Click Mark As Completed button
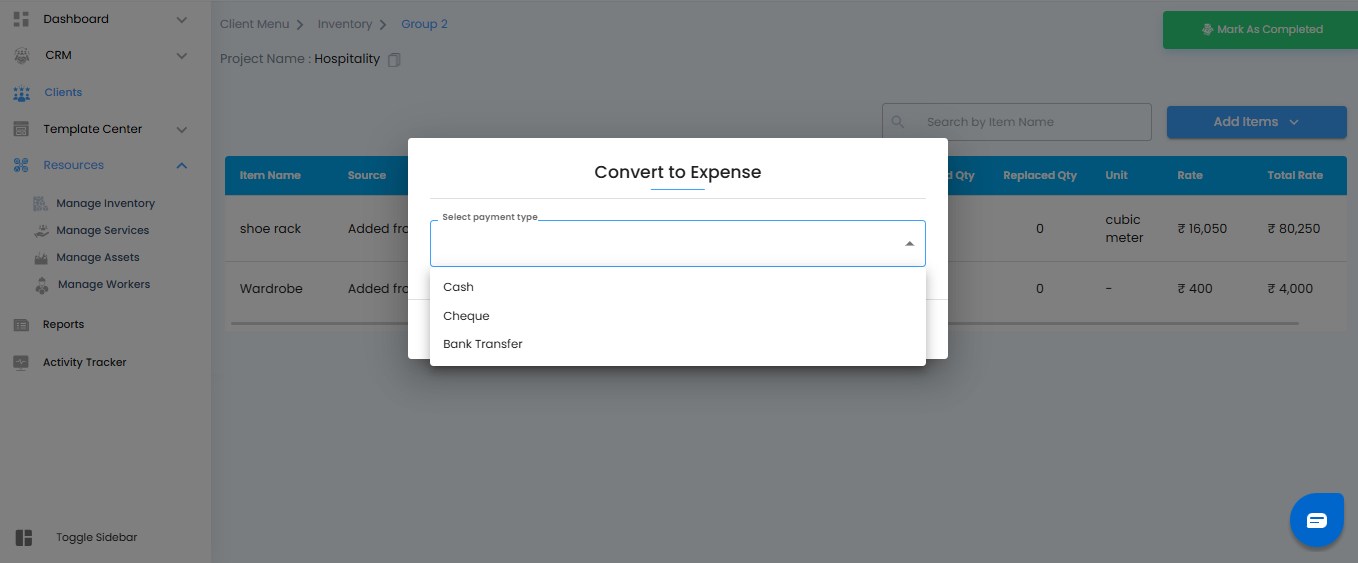The width and height of the screenshot is (1358, 563). coord(1262,30)
